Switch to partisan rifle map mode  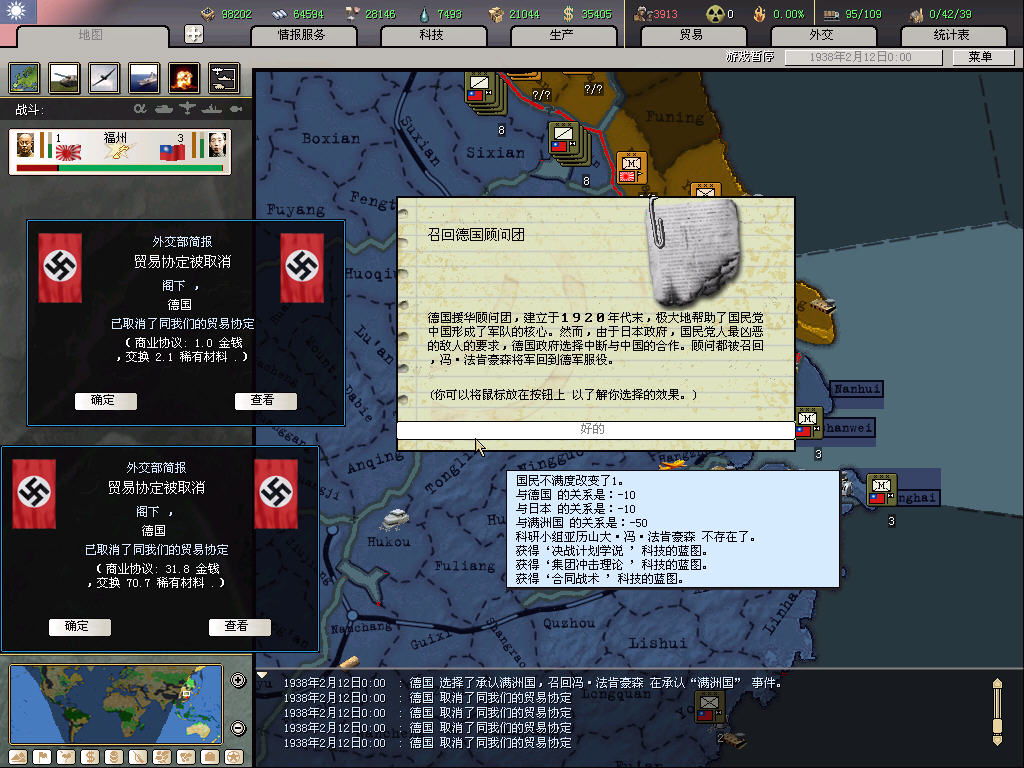click(x=138, y=757)
